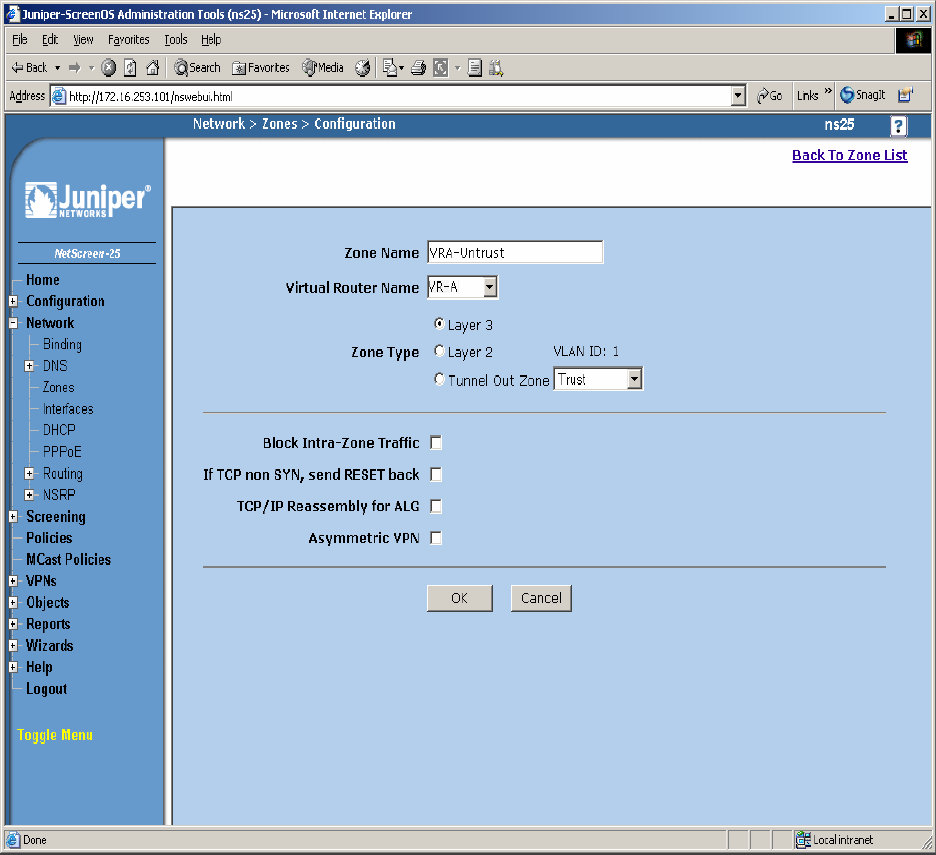Expand the VPNs tree node
This screenshot has width=936, height=855.
[x=13, y=581]
